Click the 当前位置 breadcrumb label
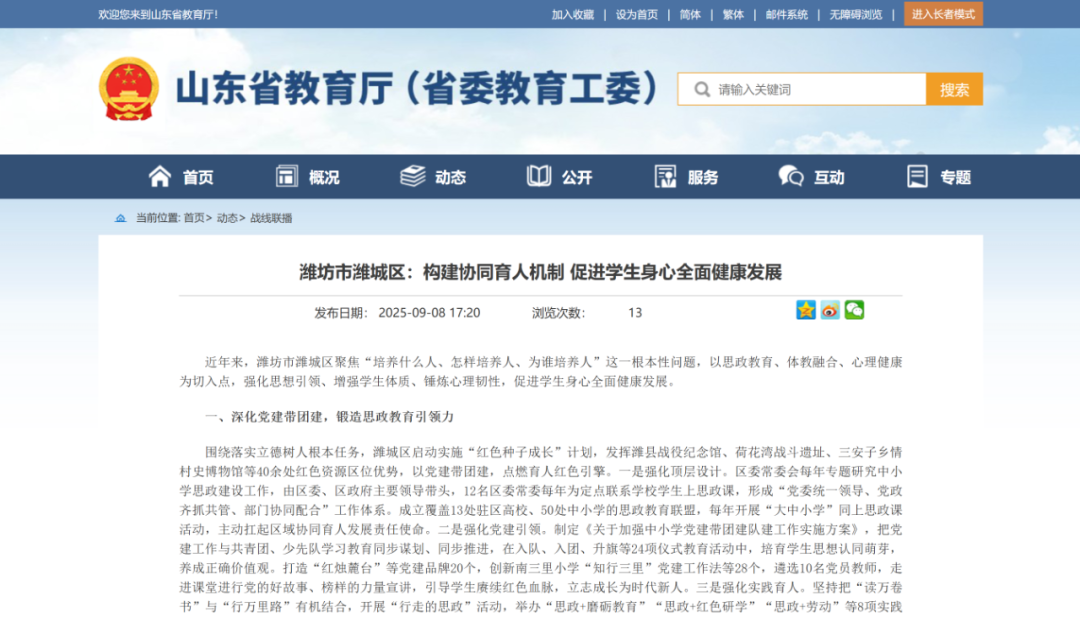 158,218
